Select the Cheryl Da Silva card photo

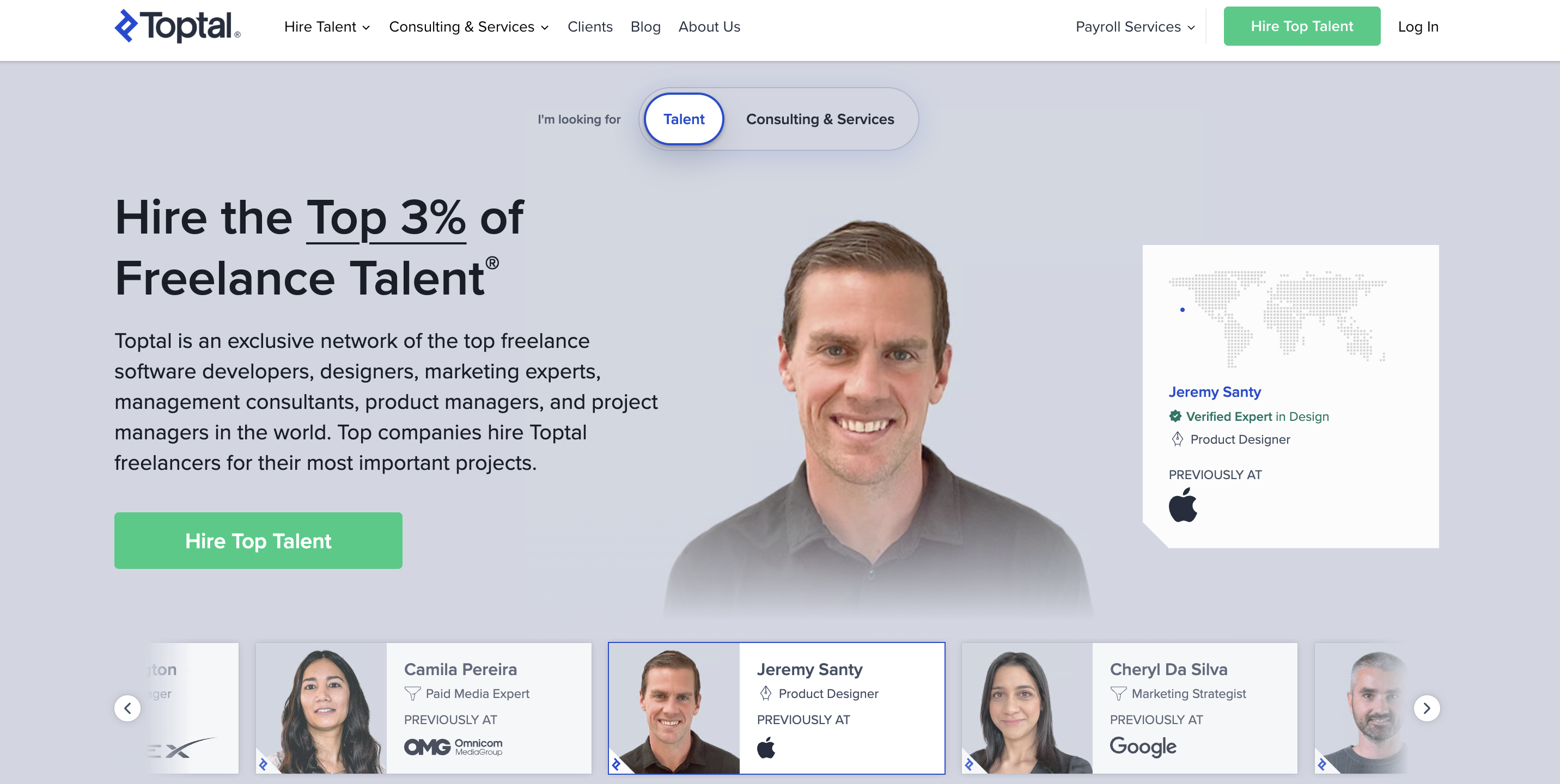point(1027,708)
